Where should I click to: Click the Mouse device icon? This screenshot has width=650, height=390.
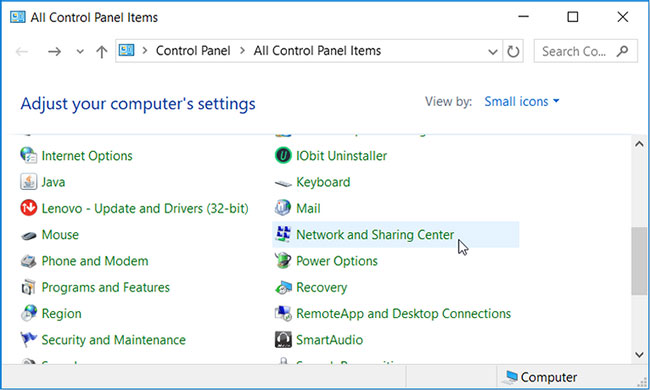coord(28,235)
